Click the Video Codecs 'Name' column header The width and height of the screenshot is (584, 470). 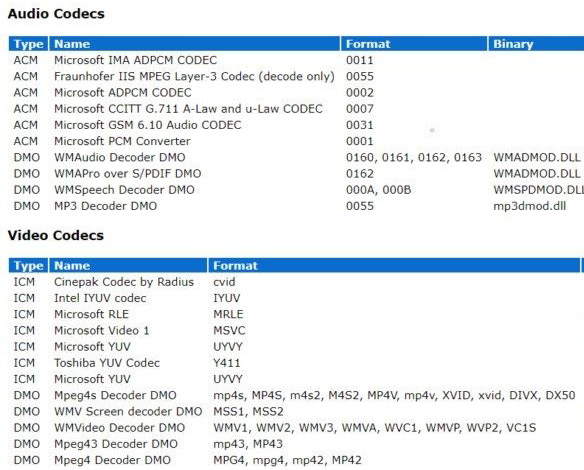(x=128, y=266)
